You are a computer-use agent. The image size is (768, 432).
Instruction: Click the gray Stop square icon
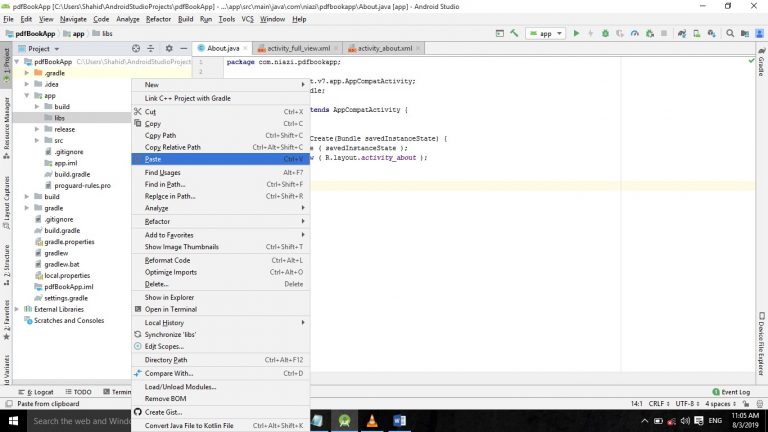point(664,33)
